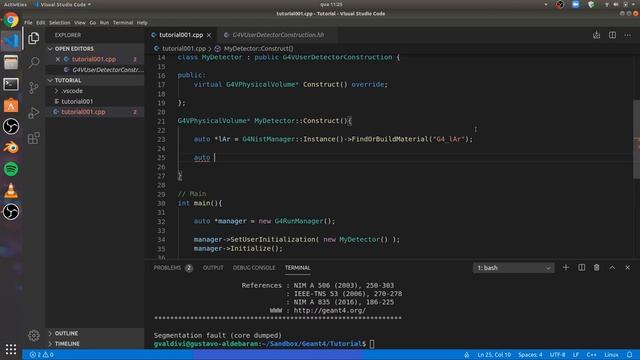Viewport: 640px width, 360px height.
Task: Click the Linux configuration status item
Action: click(611, 355)
